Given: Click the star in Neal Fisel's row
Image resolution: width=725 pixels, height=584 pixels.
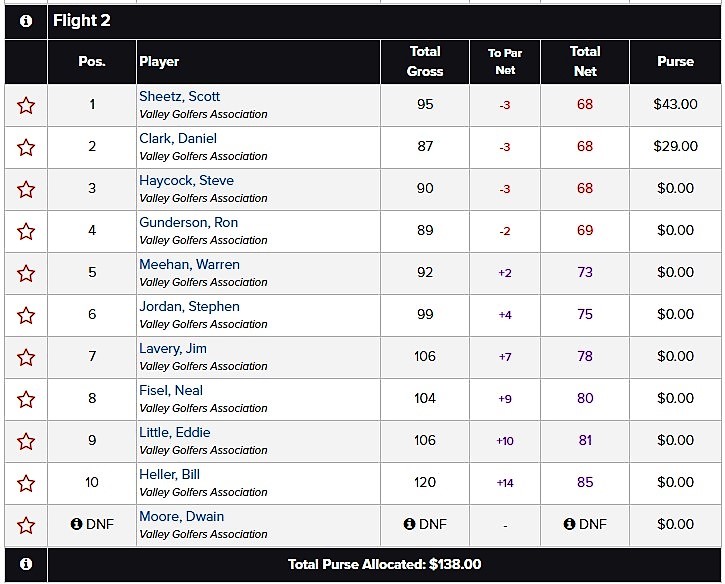Looking at the screenshot, I should (26, 399).
